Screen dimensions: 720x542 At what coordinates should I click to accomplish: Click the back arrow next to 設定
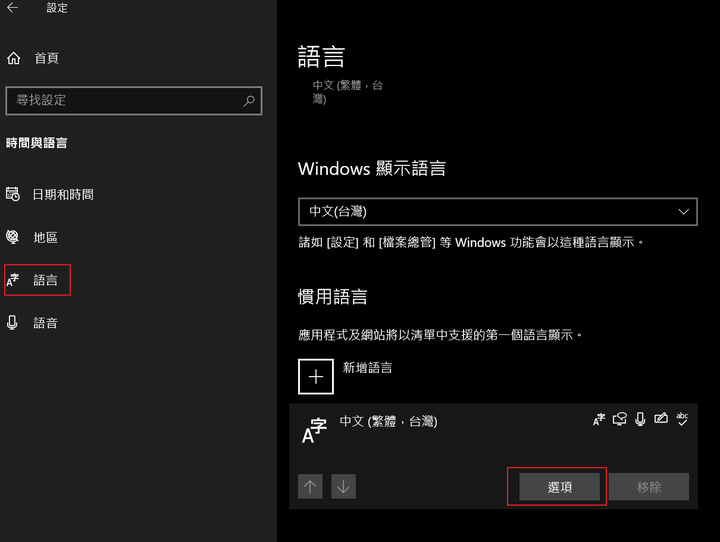[x=13, y=7]
